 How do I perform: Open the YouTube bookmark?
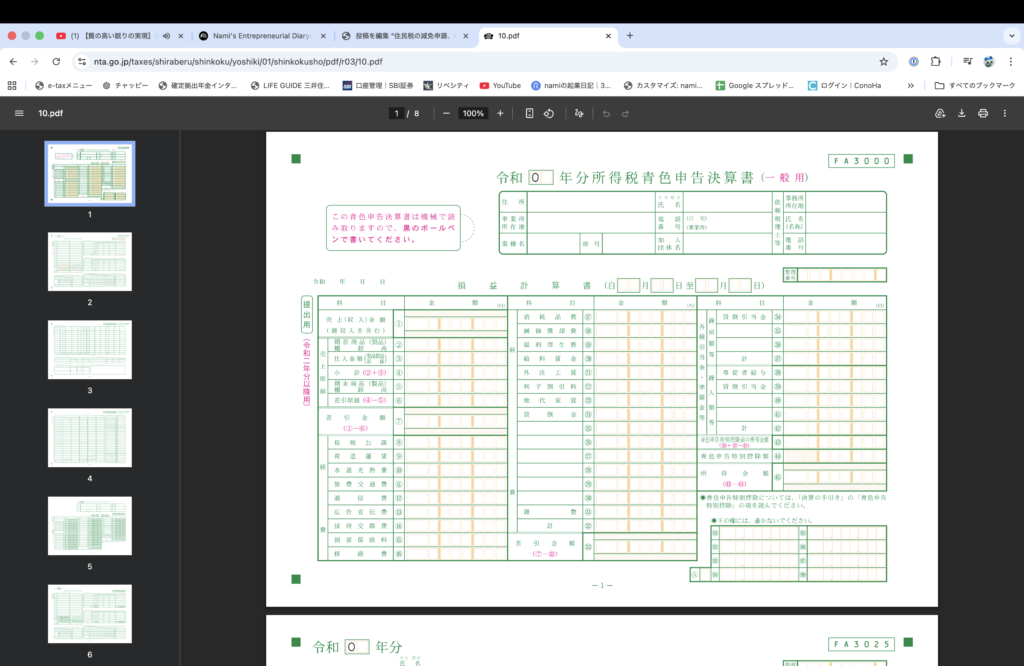[500, 85]
